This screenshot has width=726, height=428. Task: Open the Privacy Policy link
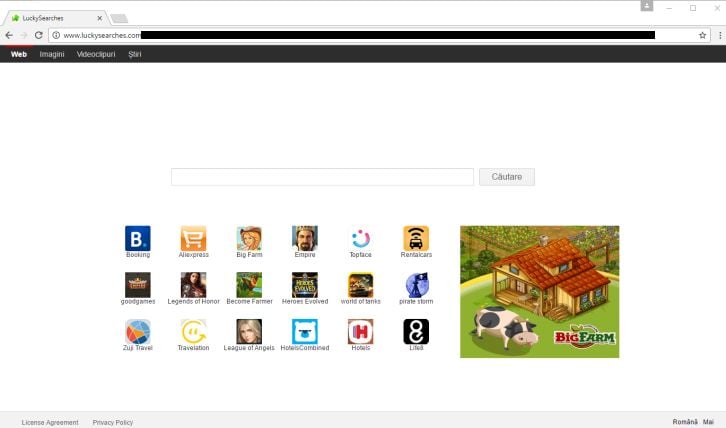tap(113, 422)
